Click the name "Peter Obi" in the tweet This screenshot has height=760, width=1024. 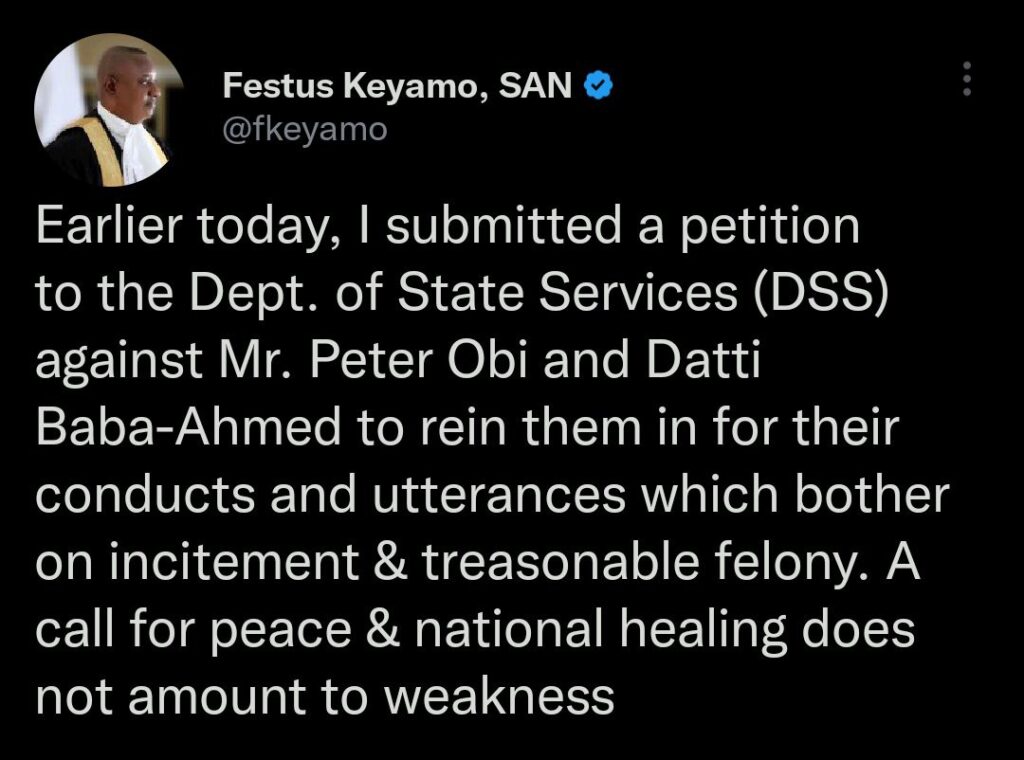(x=418, y=360)
